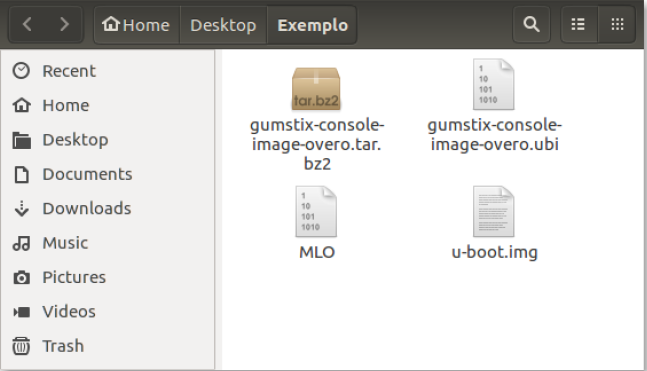Viewport: 647px width, 371px height.
Task: Click the music note icon in sidebar
Action: point(21,243)
